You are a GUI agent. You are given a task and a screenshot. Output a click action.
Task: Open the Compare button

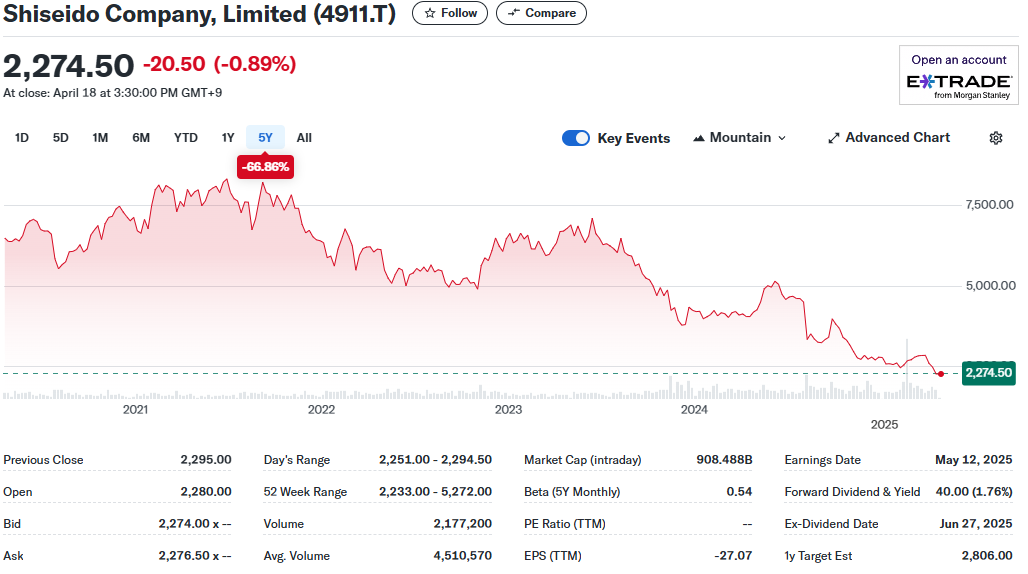pos(541,13)
